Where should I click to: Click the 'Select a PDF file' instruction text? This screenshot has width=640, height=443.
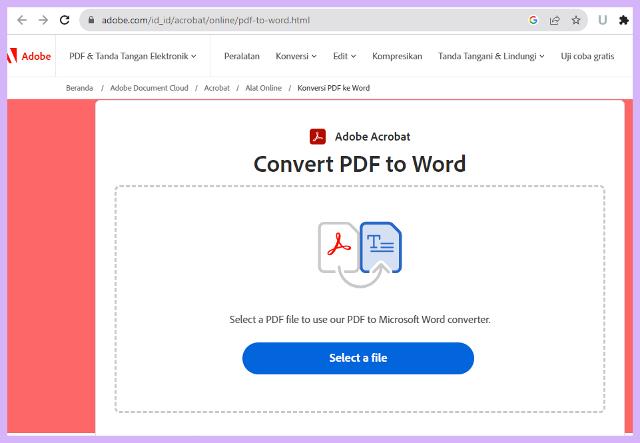point(360,319)
